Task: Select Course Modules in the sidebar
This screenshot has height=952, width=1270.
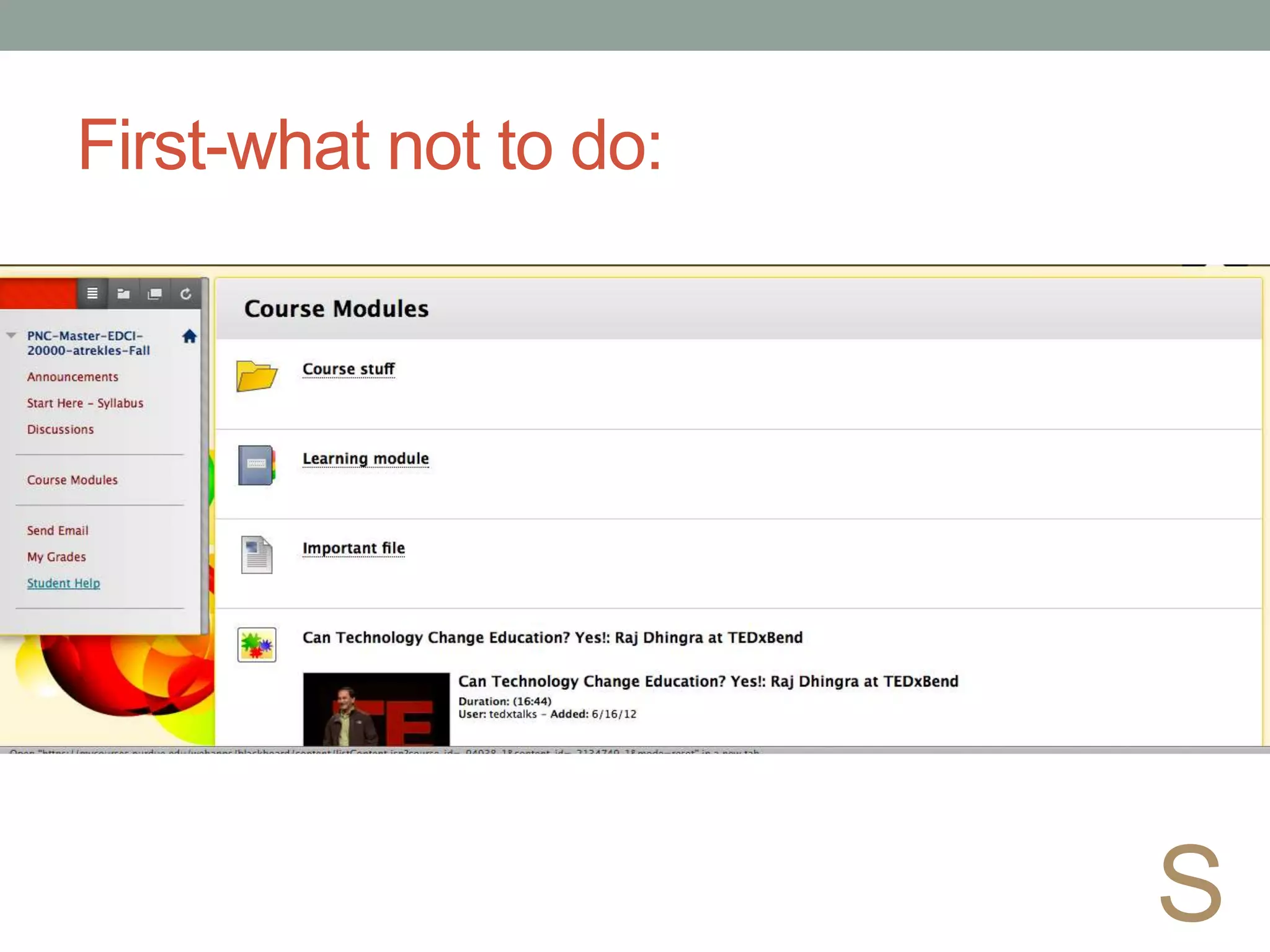Action: coord(72,480)
